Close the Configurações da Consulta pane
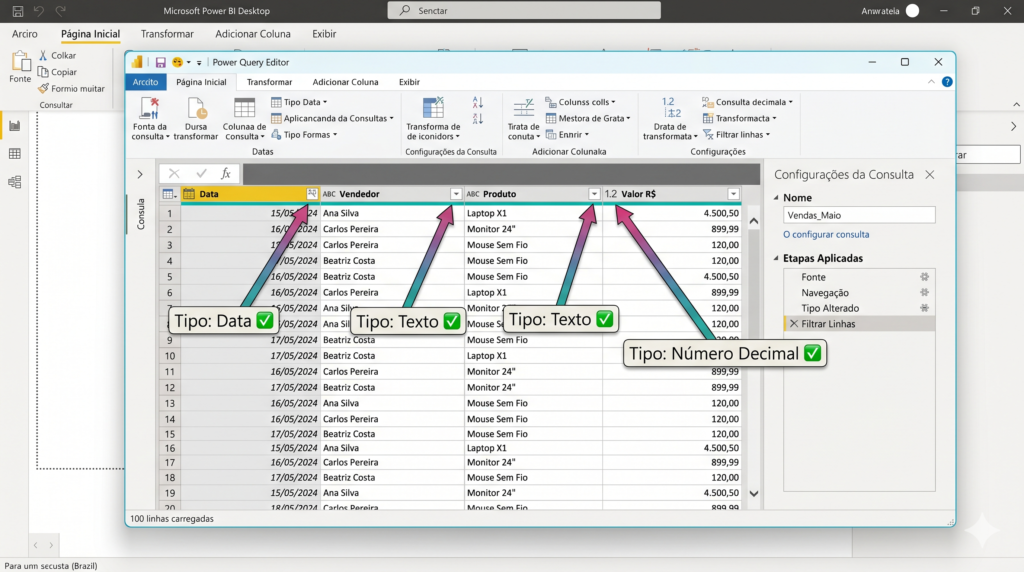 tap(930, 174)
